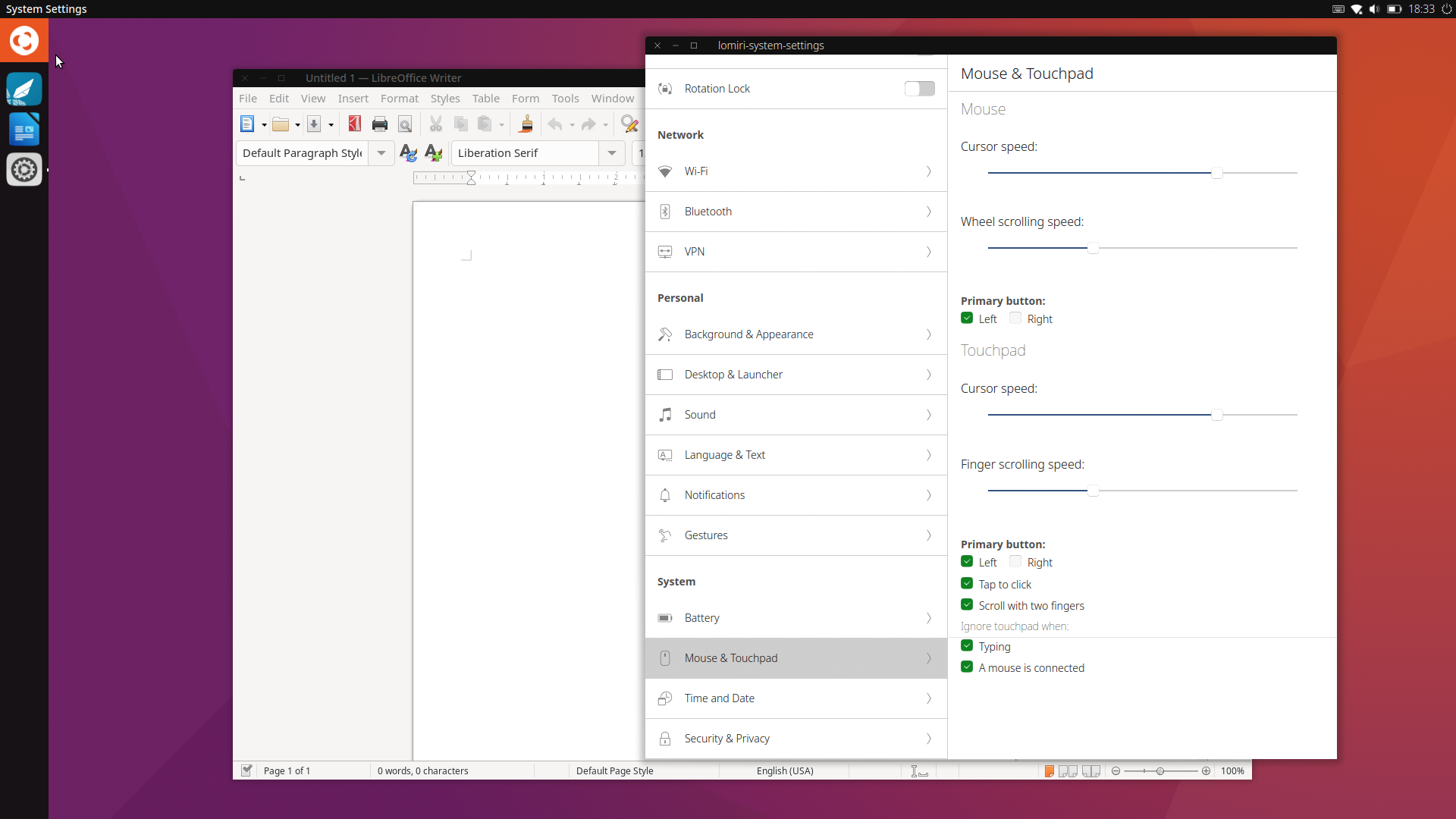Image resolution: width=1456 pixels, height=819 pixels.
Task: Click the Open folder icon in Writer
Action: pyautogui.click(x=281, y=124)
